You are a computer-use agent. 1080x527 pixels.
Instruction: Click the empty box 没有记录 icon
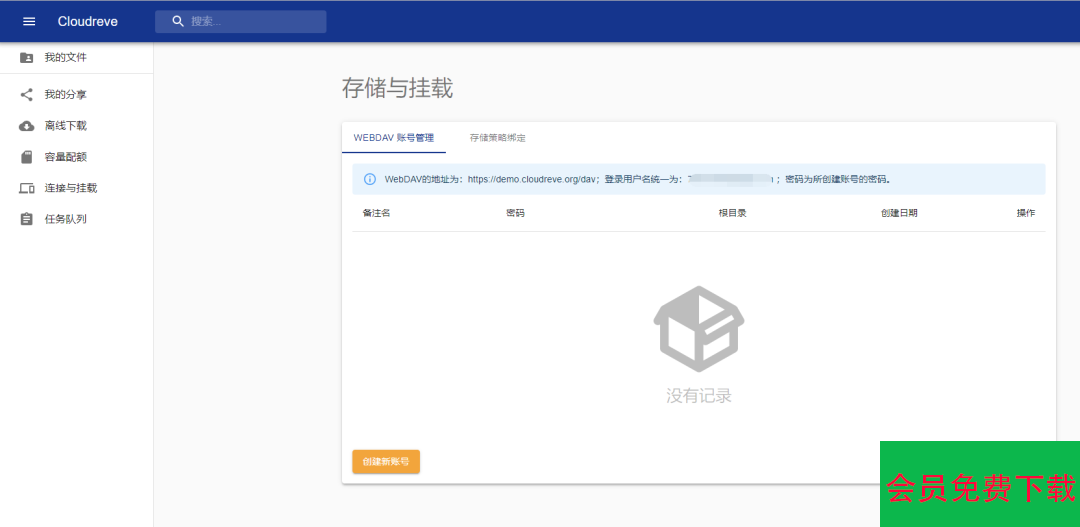click(698, 329)
